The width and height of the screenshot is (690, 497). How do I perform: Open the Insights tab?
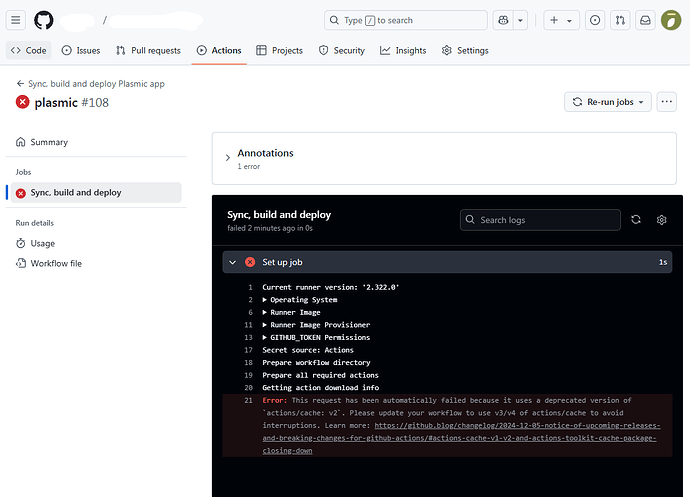pyautogui.click(x=403, y=51)
